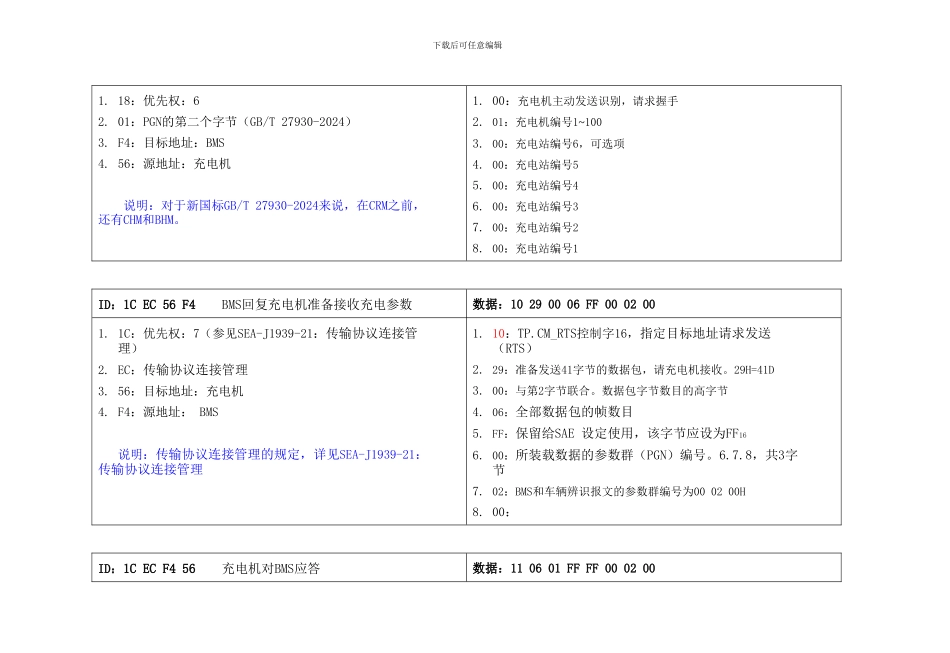
Task: Click the red '10' in the TP.CM_RTS line
Action: pos(500,334)
